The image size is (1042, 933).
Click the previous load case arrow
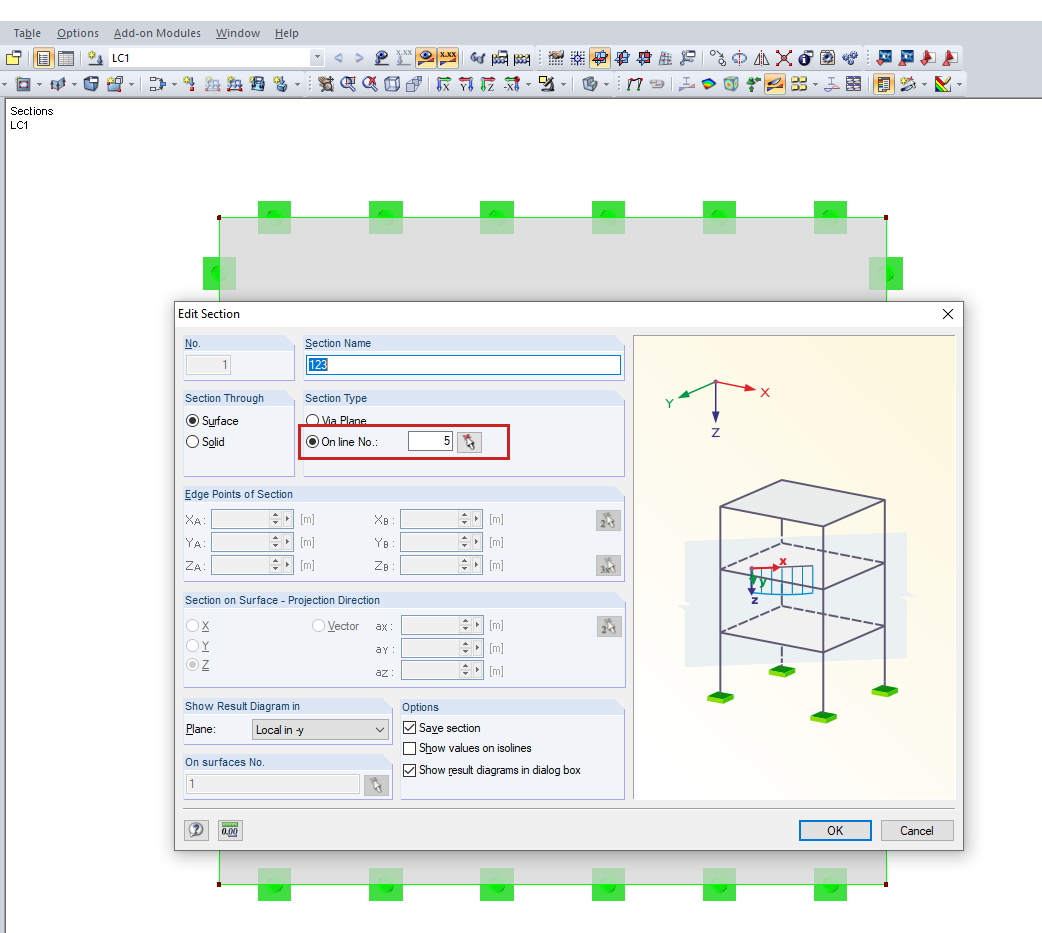click(x=338, y=58)
